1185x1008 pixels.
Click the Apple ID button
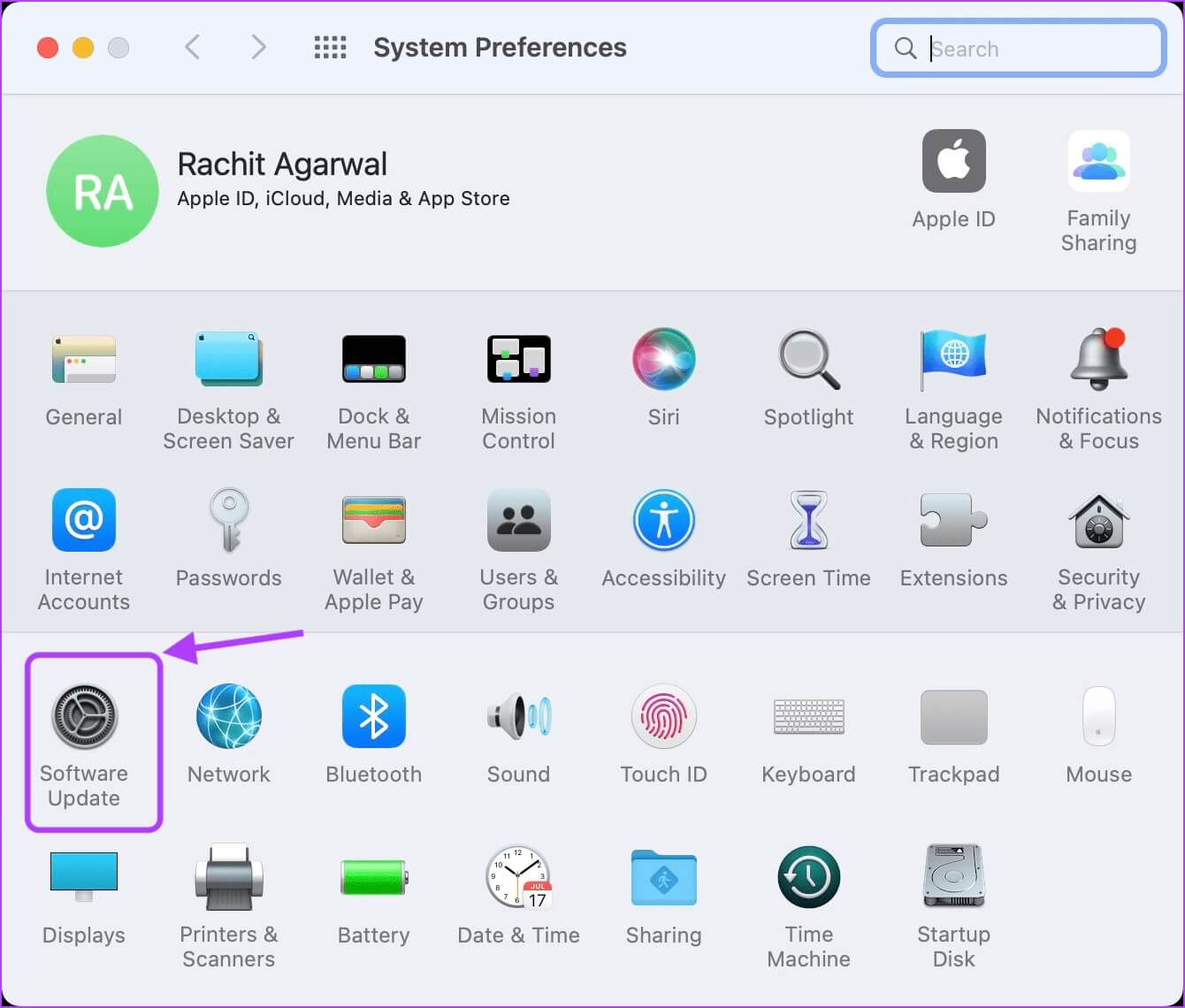click(x=953, y=162)
